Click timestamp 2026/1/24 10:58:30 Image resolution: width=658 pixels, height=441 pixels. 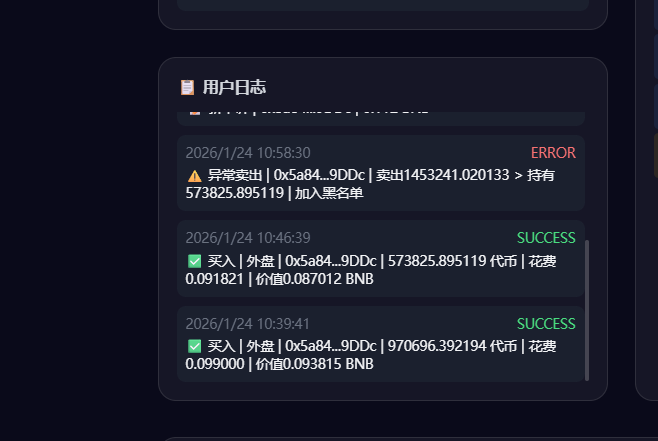248,153
